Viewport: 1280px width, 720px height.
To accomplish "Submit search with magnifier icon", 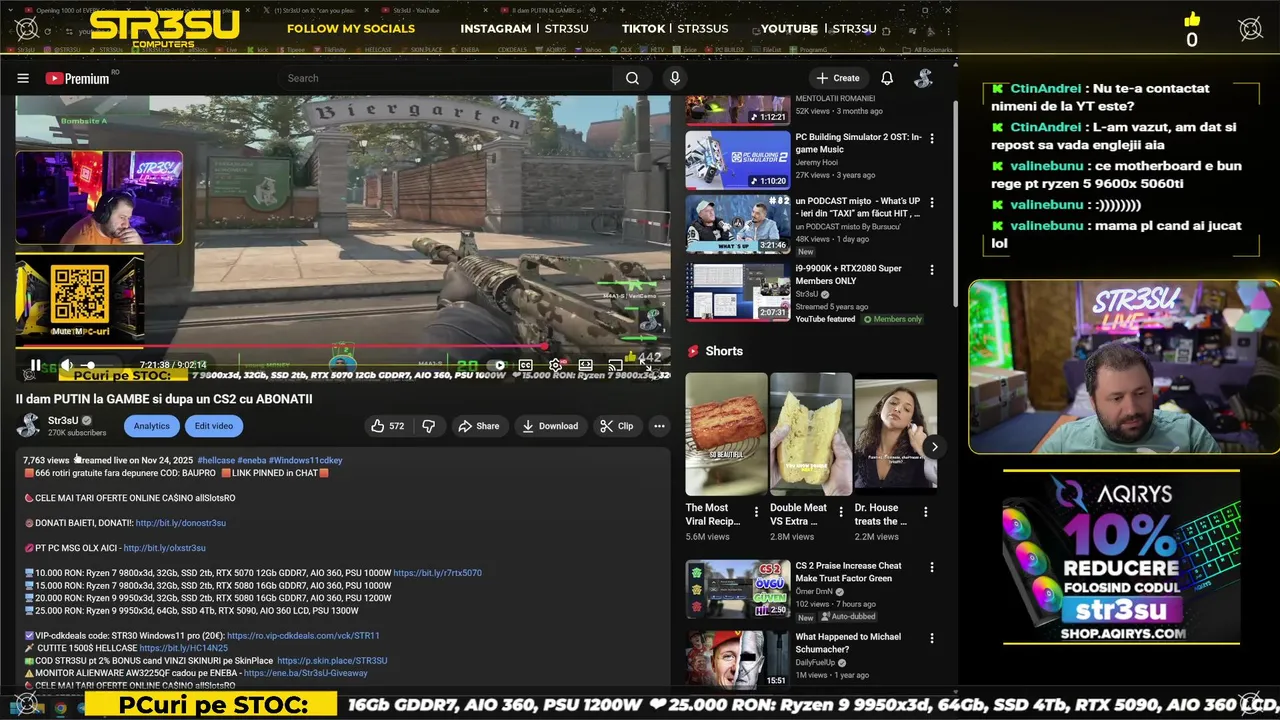I will click(632, 78).
